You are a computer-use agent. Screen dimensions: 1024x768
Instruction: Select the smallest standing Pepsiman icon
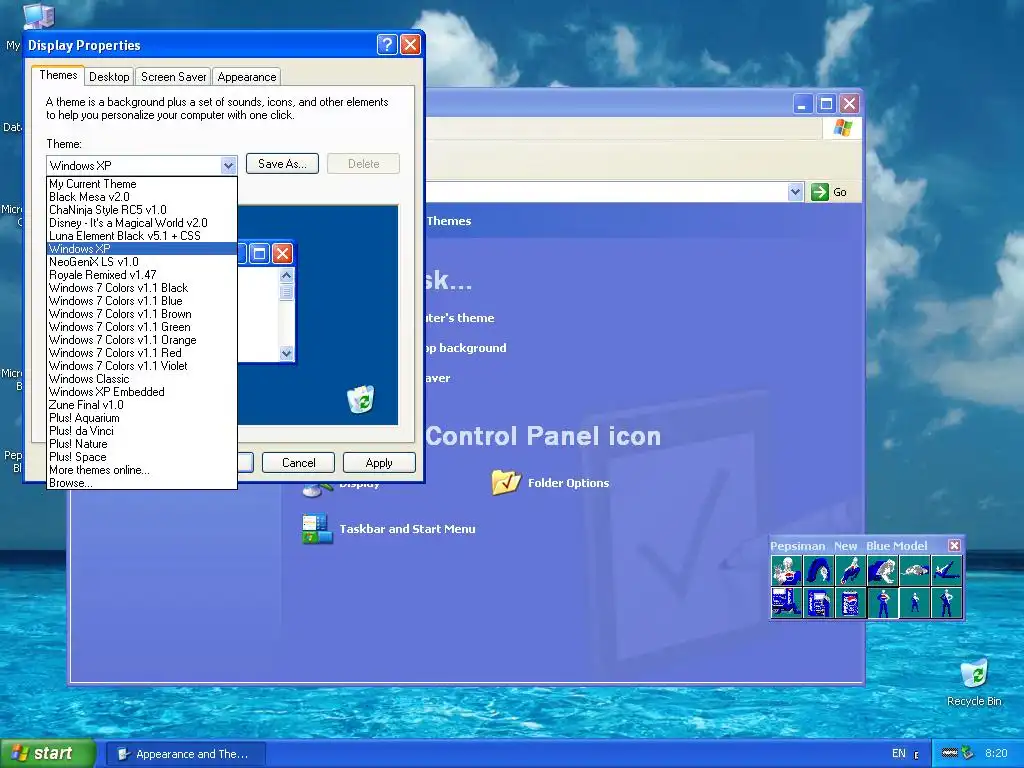click(x=914, y=602)
